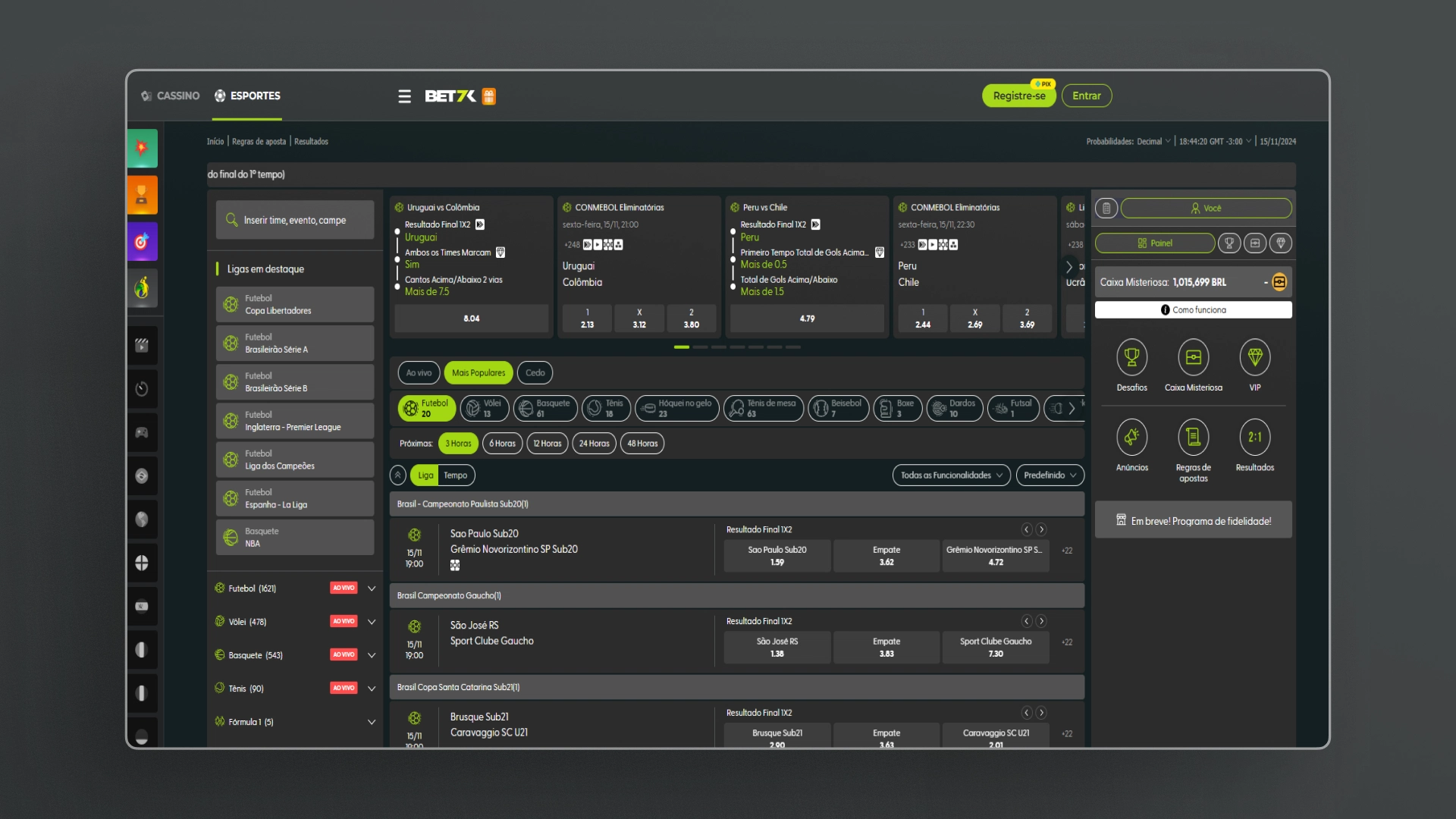1456x819 pixels.
Task: Click the Entrar button
Action: pyautogui.click(x=1087, y=96)
